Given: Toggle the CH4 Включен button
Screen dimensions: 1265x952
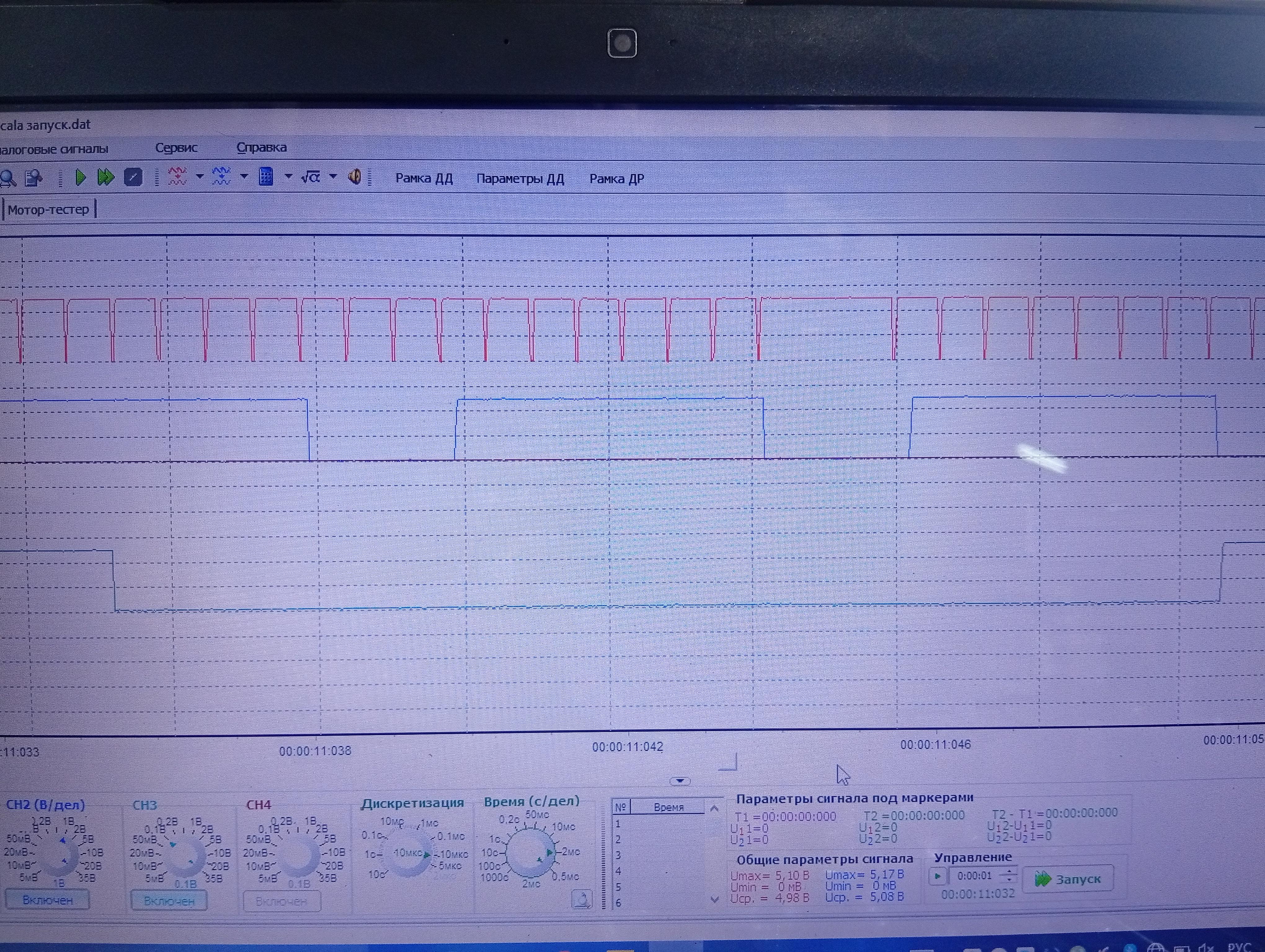Looking at the screenshot, I should [x=281, y=902].
